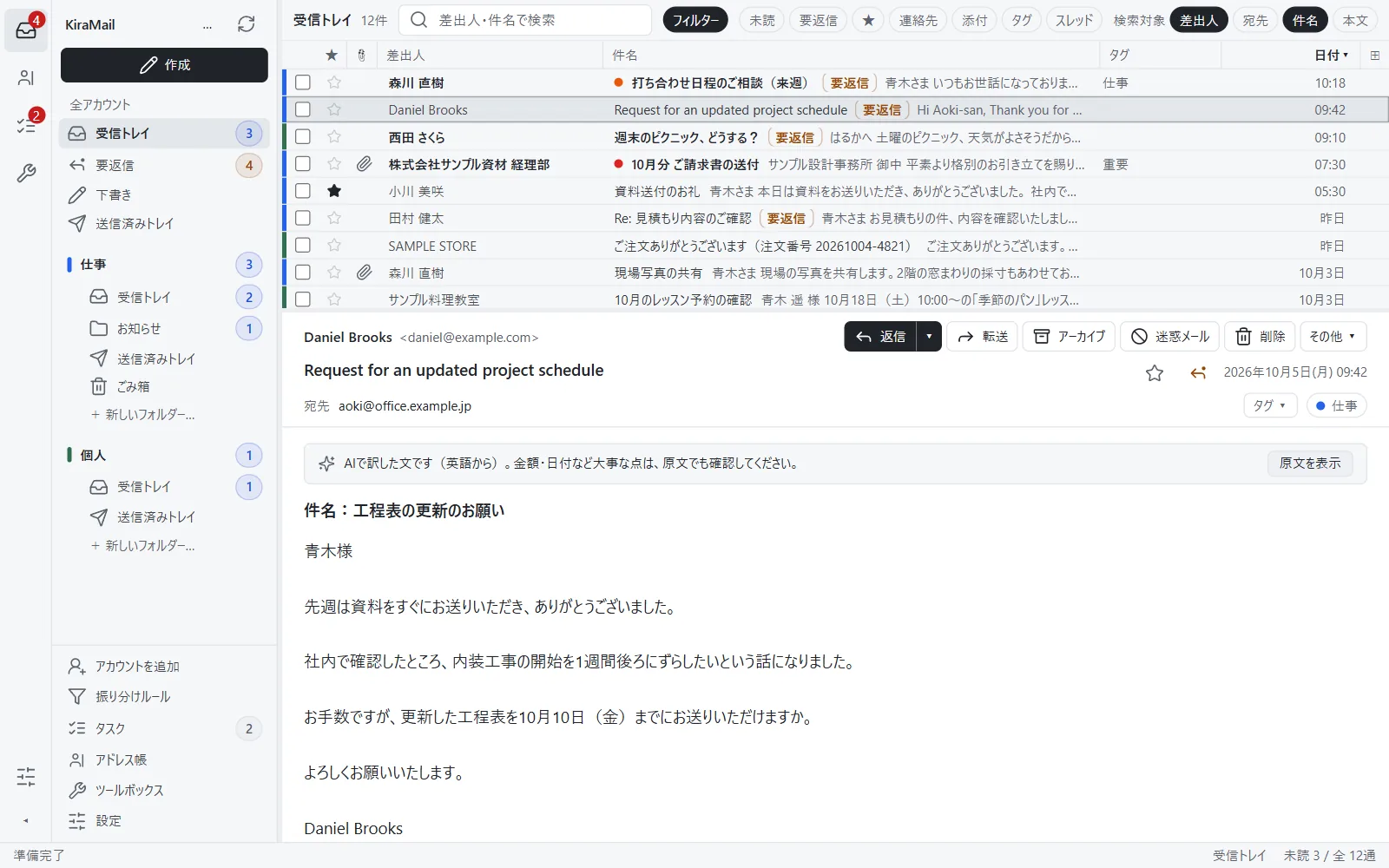
Task: Delete the message with 削除 button
Action: 1261,337
